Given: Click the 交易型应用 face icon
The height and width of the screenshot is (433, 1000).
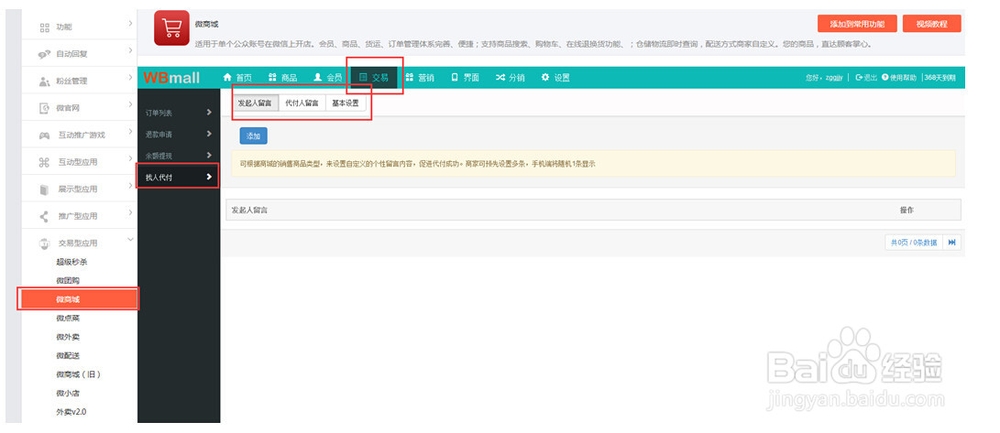Looking at the screenshot, I should click(x=44, y=243).
